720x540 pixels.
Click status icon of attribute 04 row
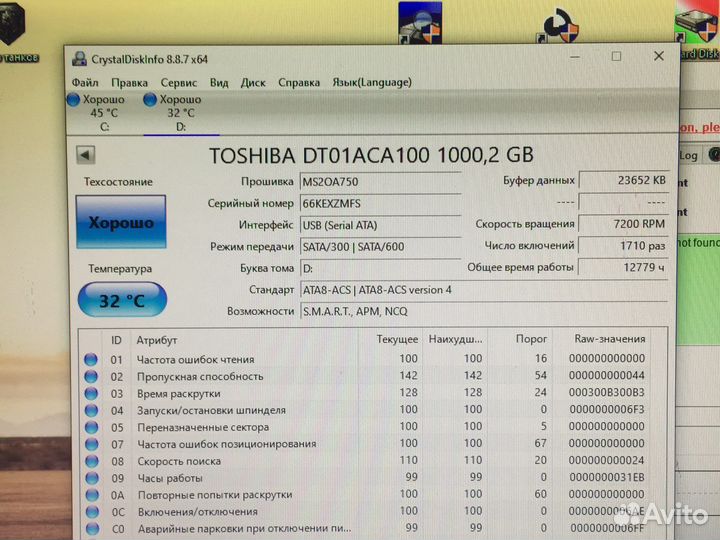coord(91,410)
